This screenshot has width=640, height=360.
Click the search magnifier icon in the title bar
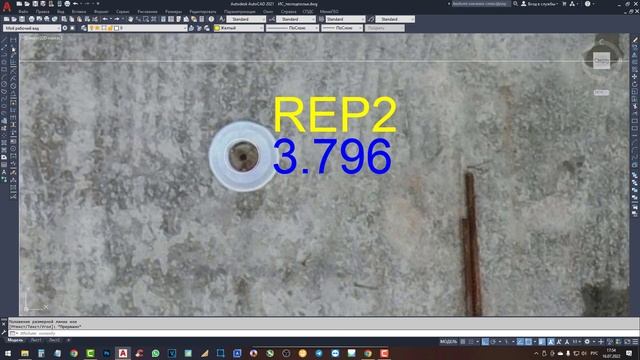pyautogui.click(x=516, y=4)
